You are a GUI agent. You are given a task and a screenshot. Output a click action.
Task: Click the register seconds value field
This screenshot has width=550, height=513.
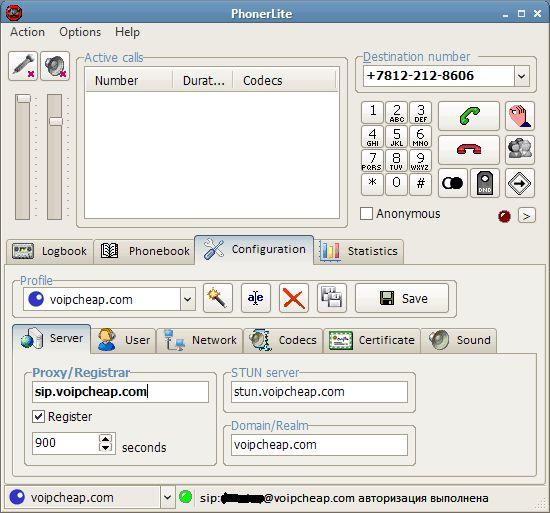(x=66, y=443)
